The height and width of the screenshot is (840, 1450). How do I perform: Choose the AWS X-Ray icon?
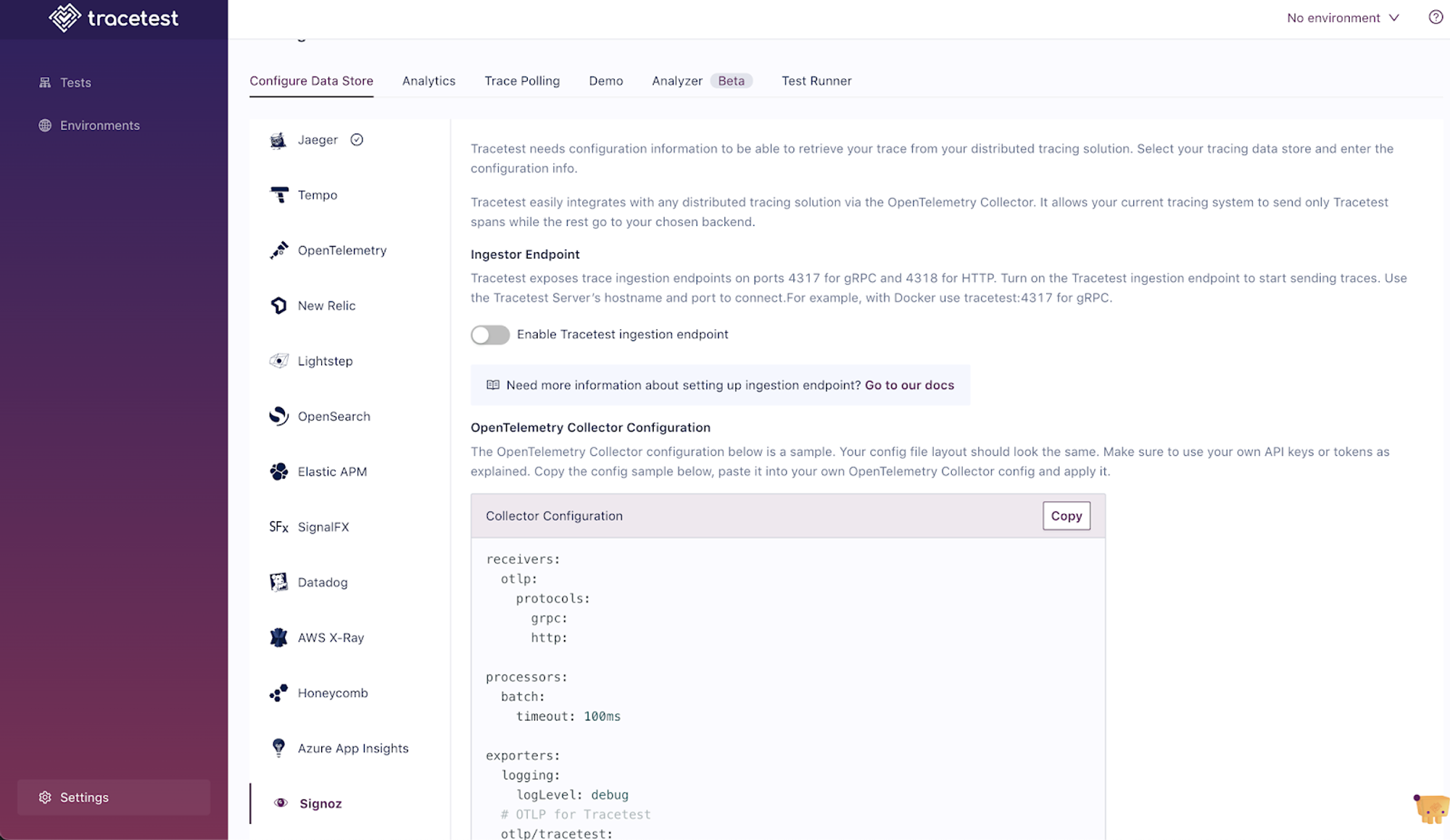[279, 638]
